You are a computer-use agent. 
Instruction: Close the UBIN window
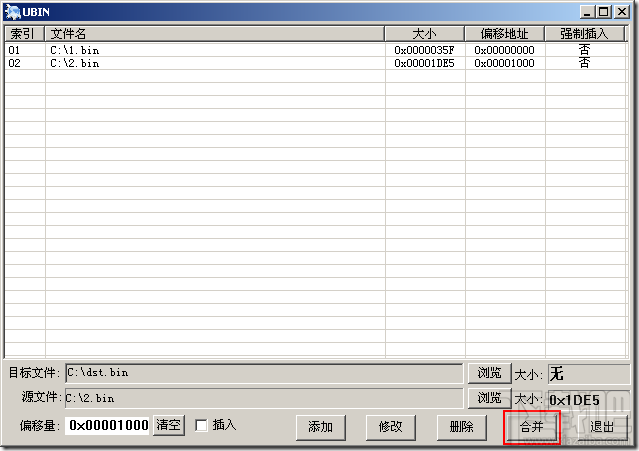coord(622,12)
